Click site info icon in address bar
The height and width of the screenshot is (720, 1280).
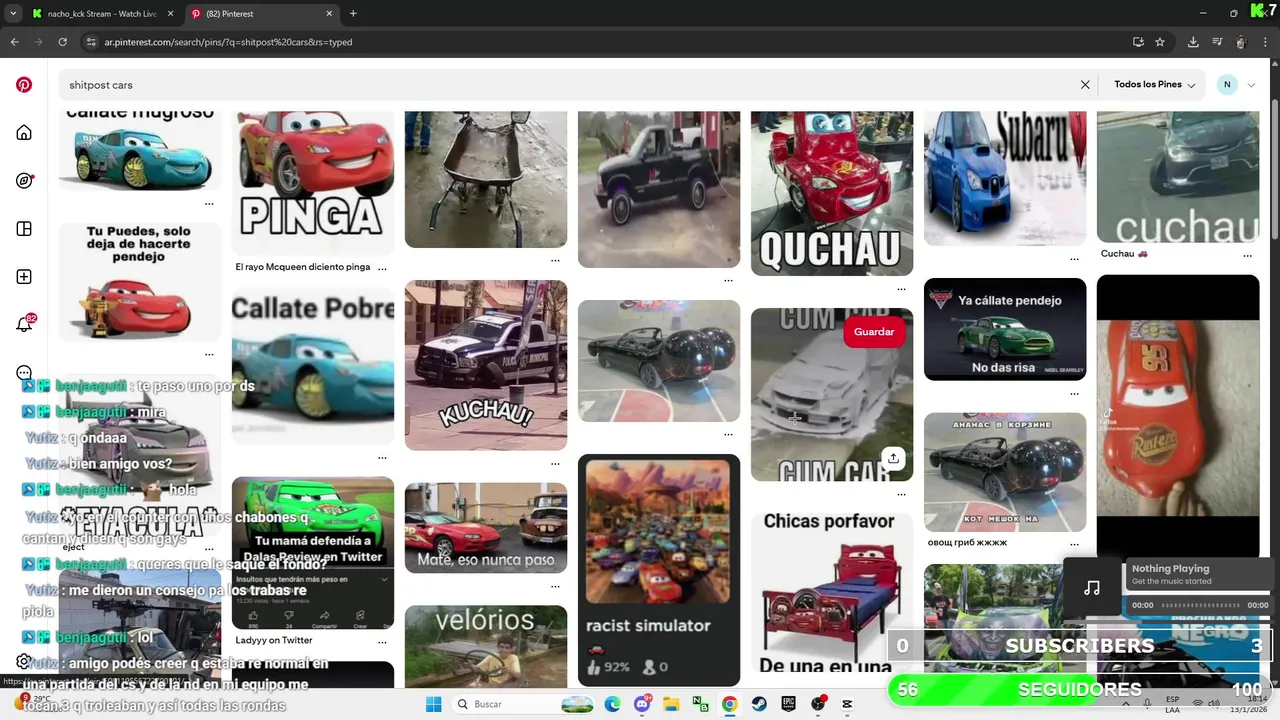pyautogui.click(x=91, y=42)
